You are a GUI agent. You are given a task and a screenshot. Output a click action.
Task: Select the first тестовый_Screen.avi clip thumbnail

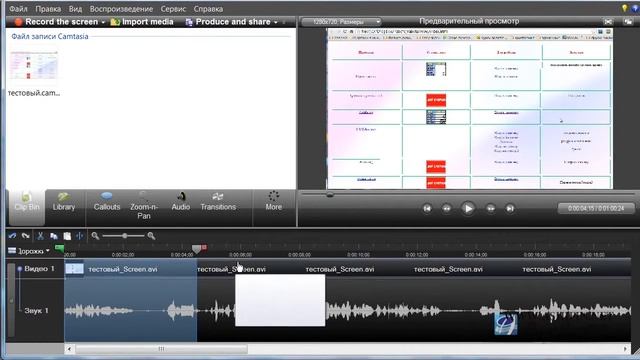click(75, 269)
